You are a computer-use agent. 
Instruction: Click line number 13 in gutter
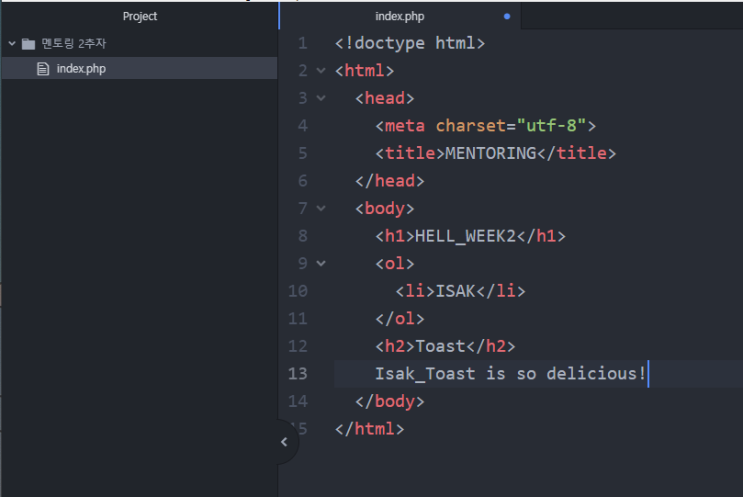pos(298,373)
